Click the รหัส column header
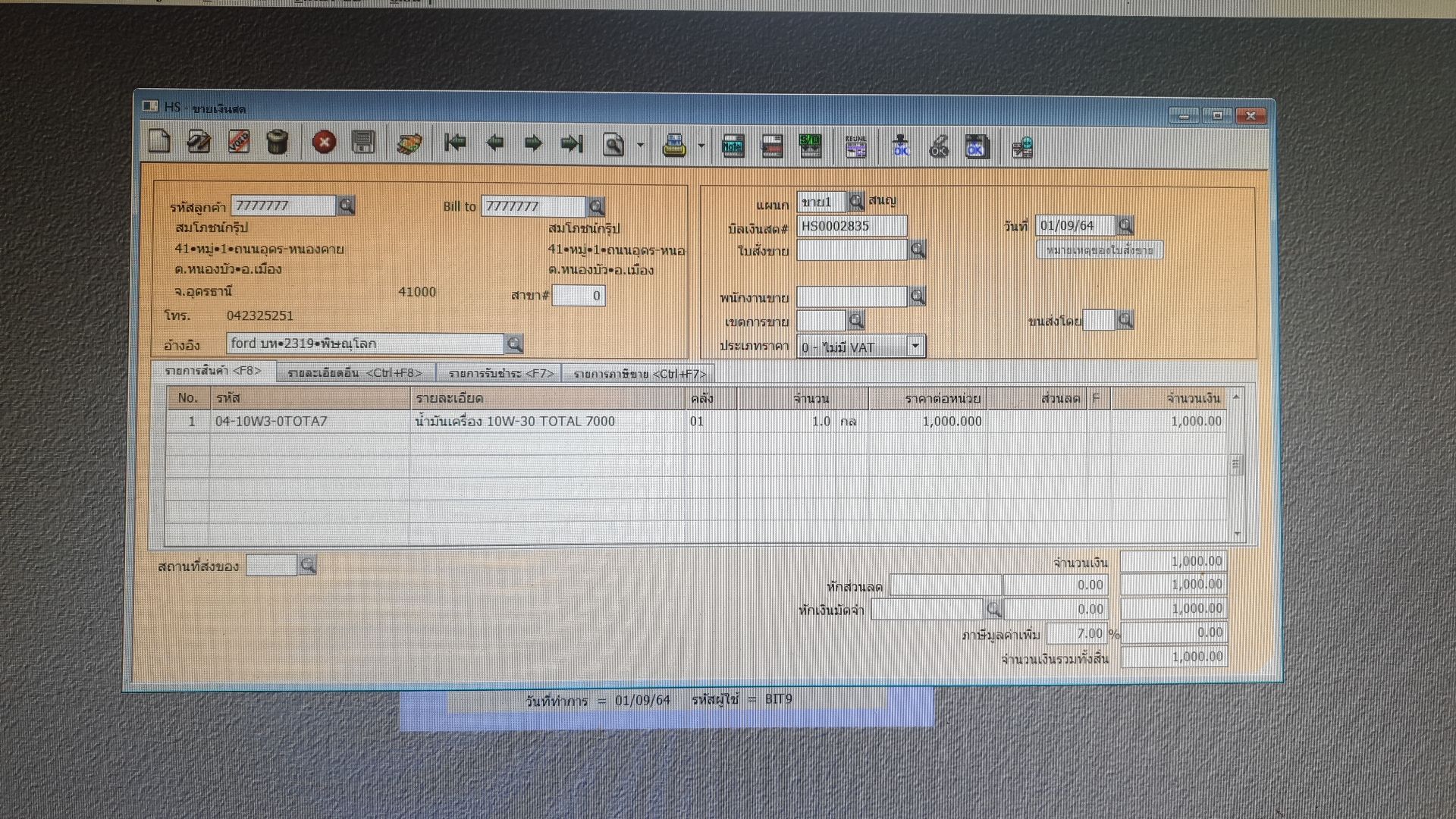 pyautogui.click(x=309, y=397)
